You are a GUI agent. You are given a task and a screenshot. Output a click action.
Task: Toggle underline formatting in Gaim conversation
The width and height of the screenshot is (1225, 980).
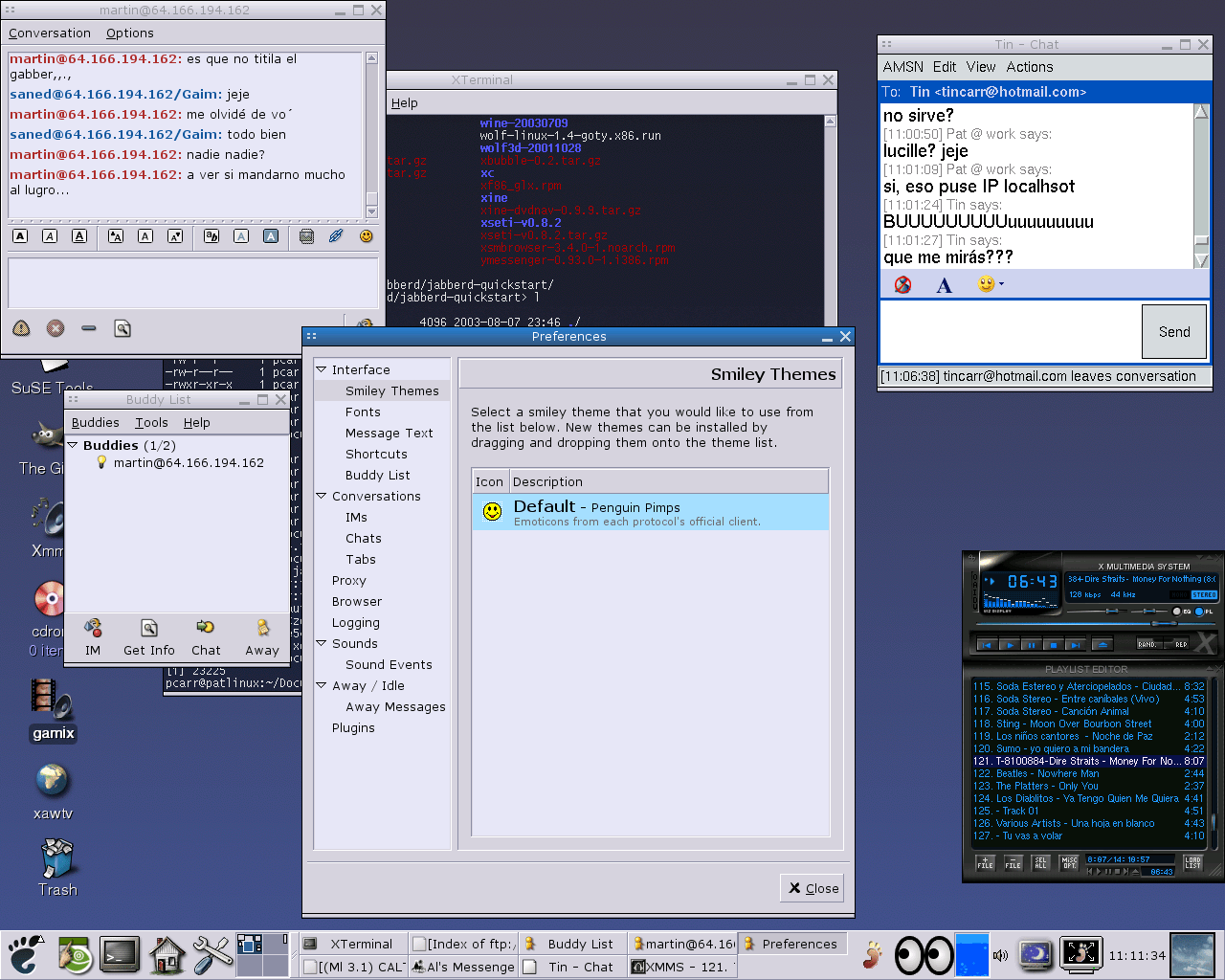pyautogui.click(x=79, y=236)
